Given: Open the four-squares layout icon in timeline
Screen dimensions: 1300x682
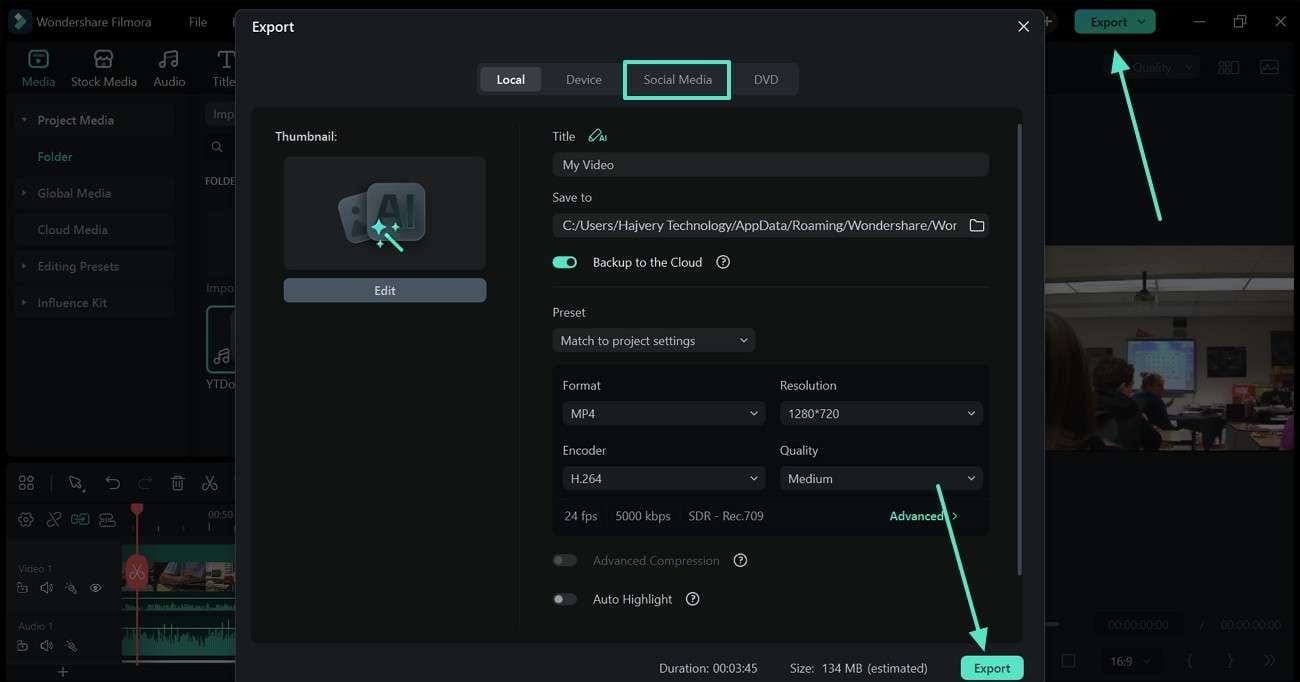Looking at the screenshot, I should [x=26, y=483].
